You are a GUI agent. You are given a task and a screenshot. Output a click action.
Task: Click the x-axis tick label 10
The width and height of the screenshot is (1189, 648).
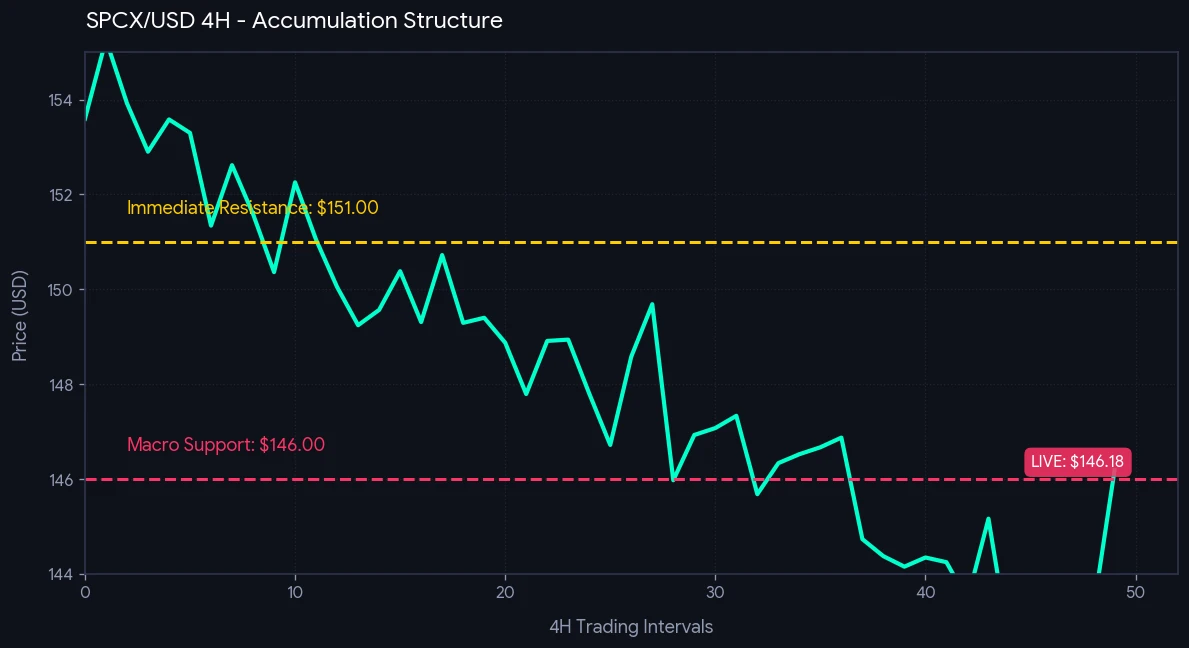pos(295,593)
